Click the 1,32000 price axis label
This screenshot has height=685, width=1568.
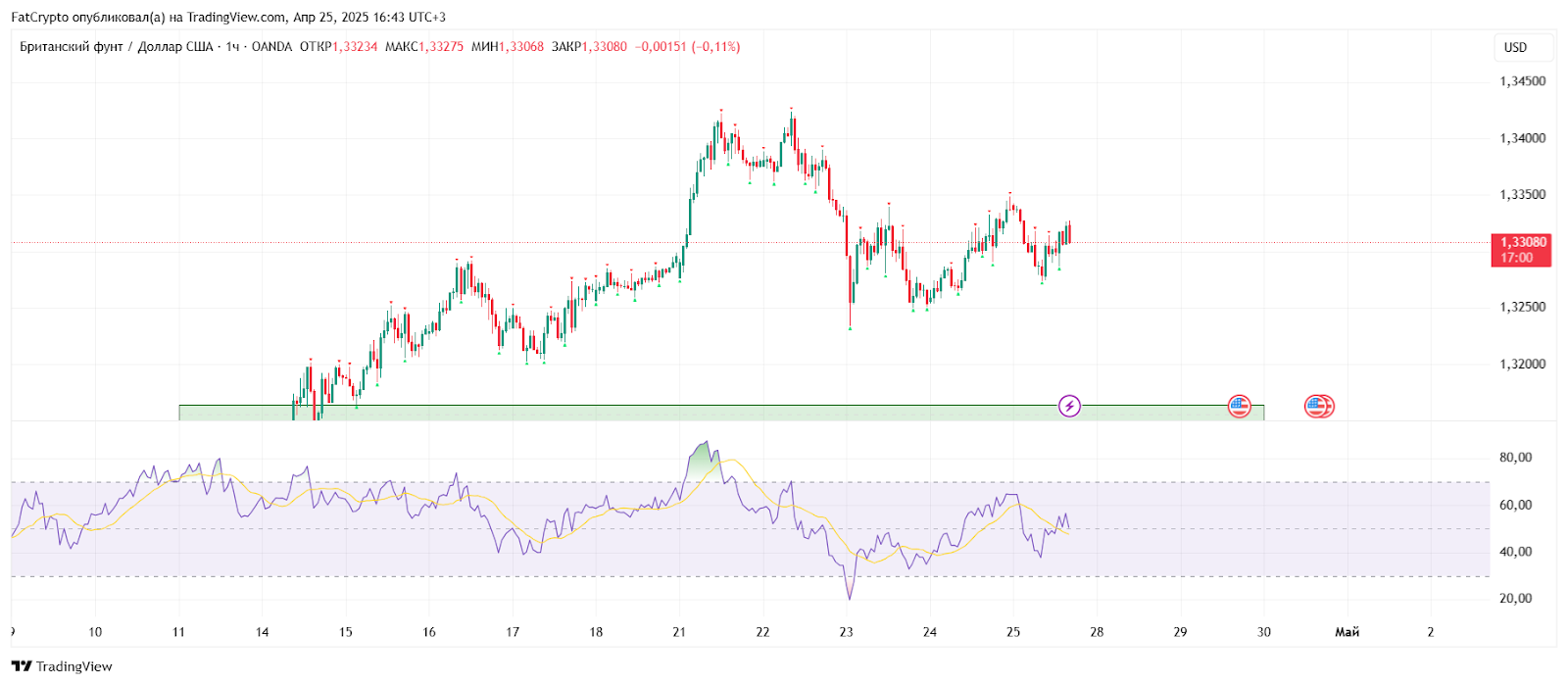1522,364
